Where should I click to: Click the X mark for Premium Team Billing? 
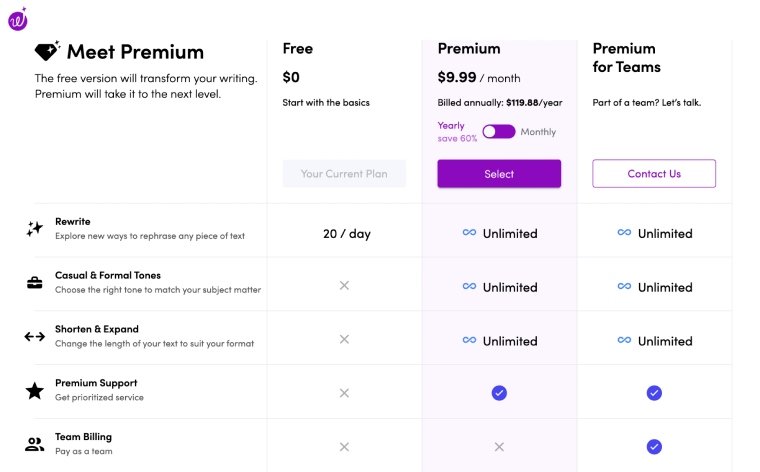click(x=499, y=447)
